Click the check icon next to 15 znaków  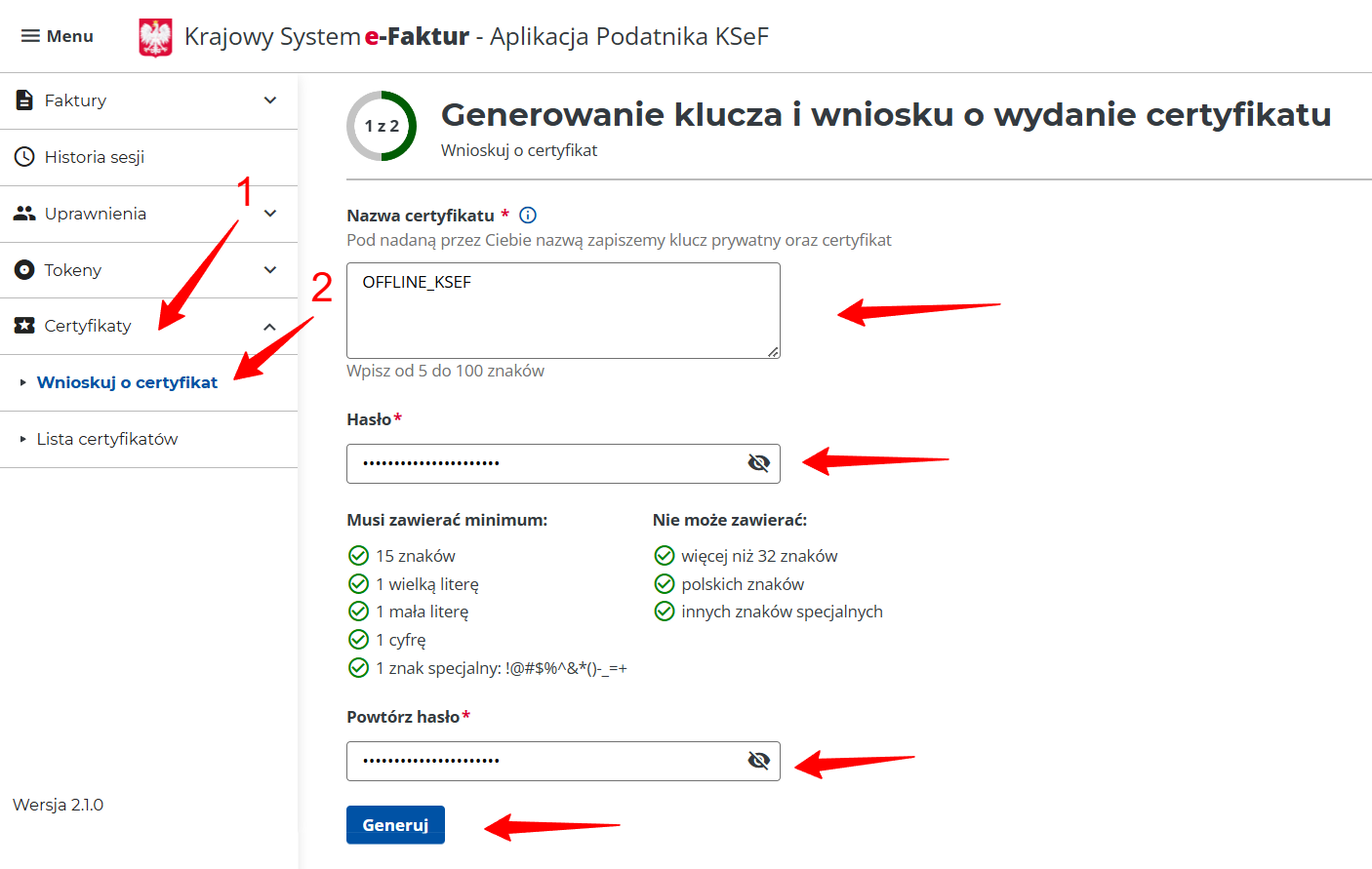pos(358,556)
